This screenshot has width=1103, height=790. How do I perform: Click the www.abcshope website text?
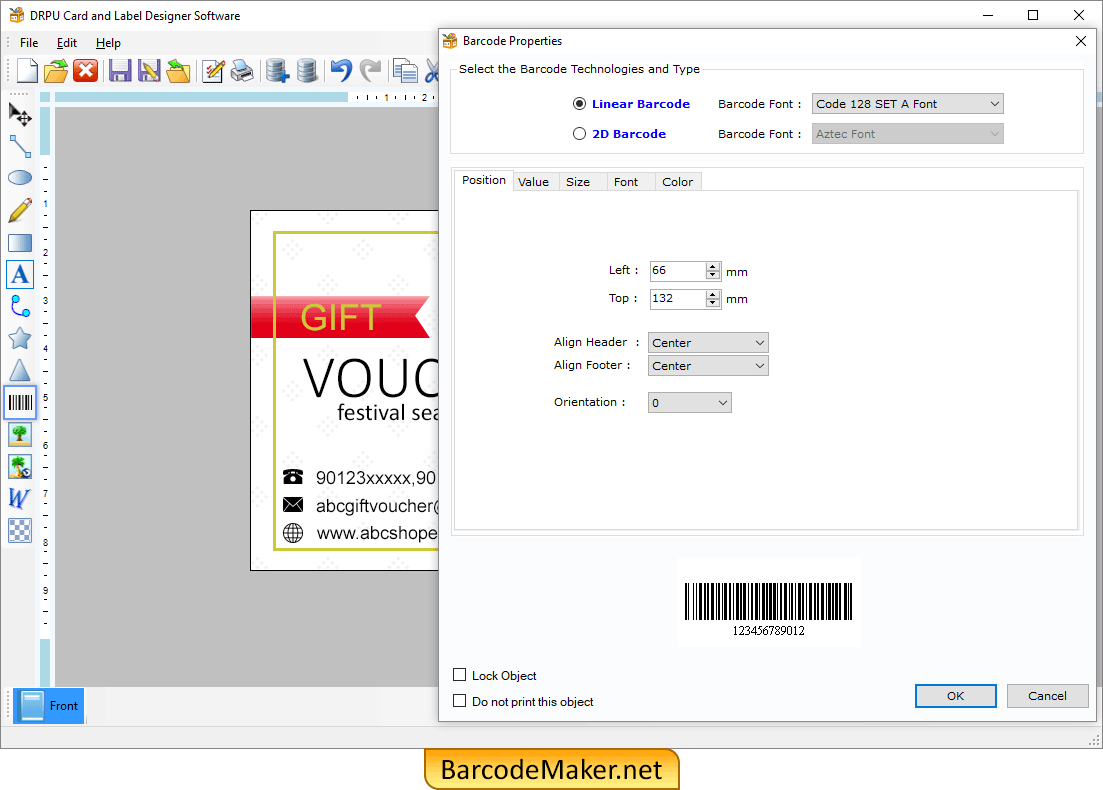(377, 533)
